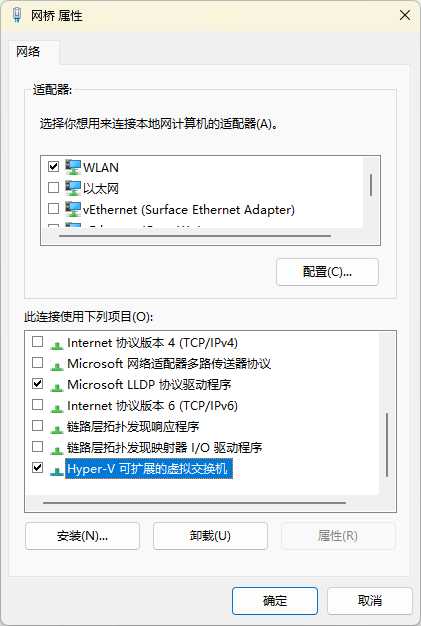Enable the 以太网 adapter checkbox

click(x=53, y=187)
